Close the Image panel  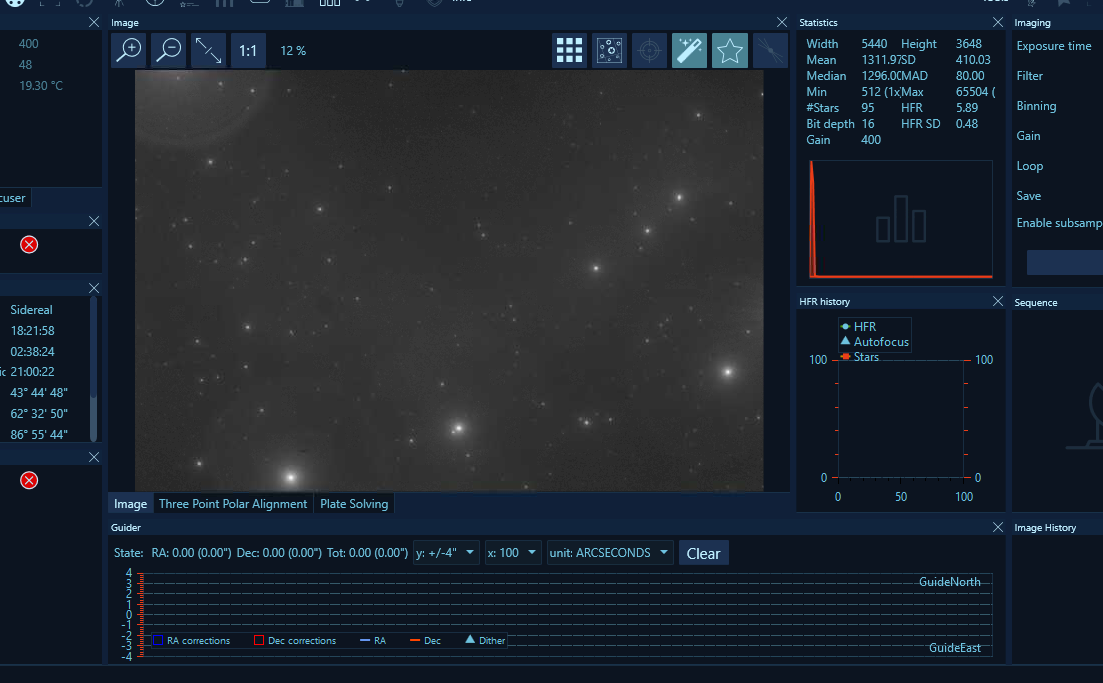[x=782, y=23]
